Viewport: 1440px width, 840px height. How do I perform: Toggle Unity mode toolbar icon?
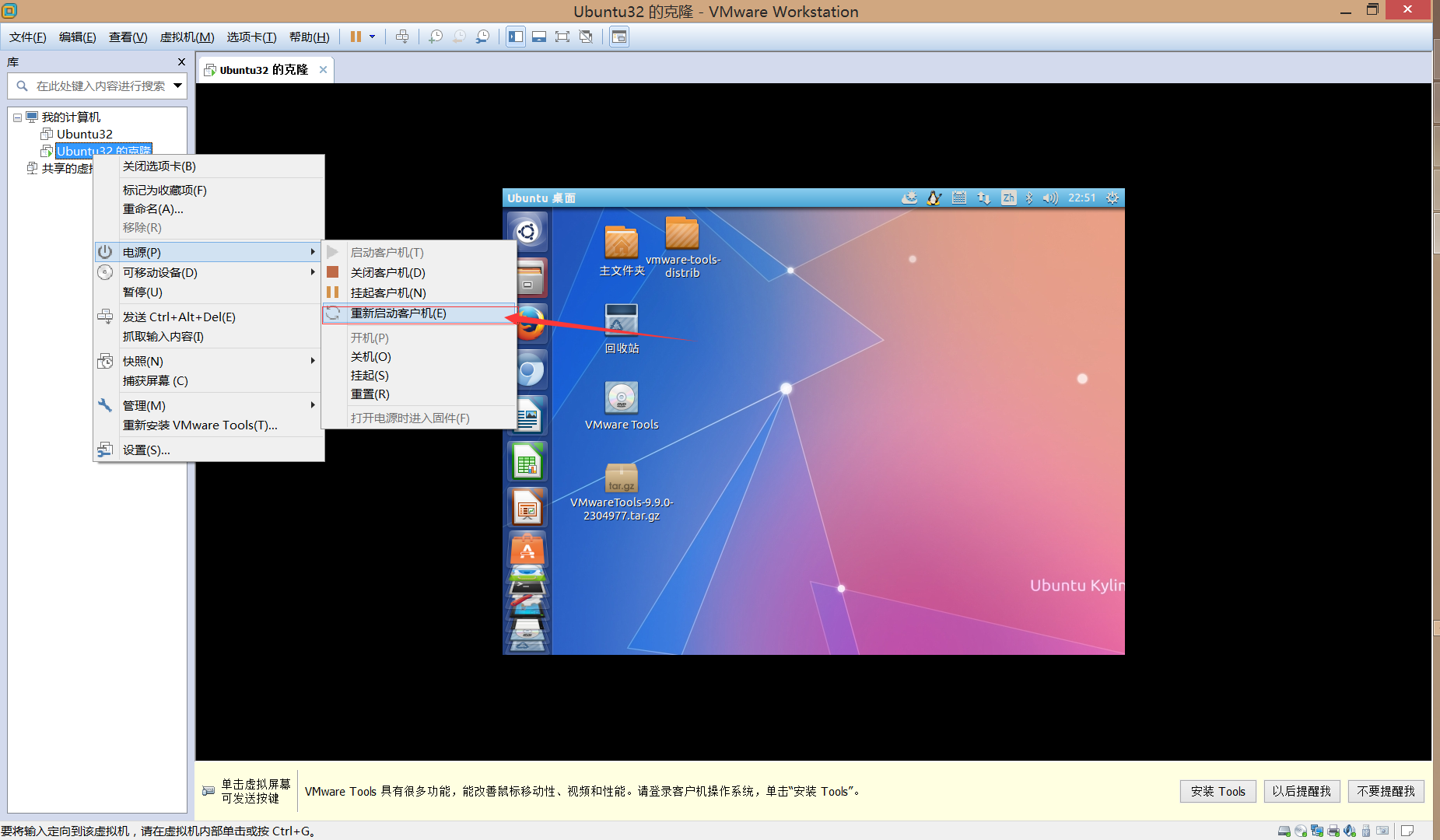(587, 37)
